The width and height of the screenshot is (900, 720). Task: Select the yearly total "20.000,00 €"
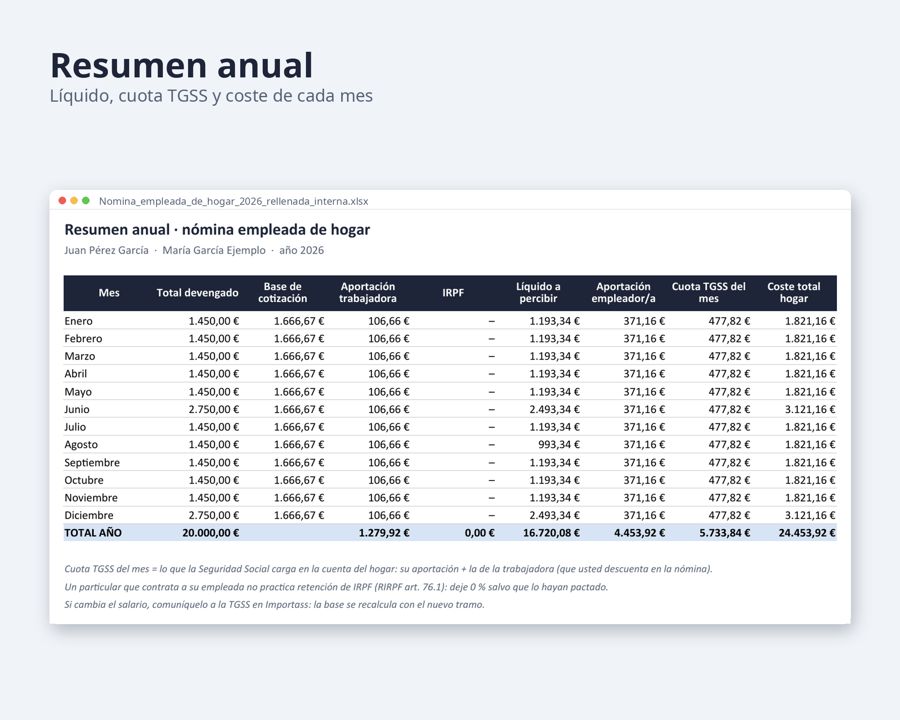point(211,533)
